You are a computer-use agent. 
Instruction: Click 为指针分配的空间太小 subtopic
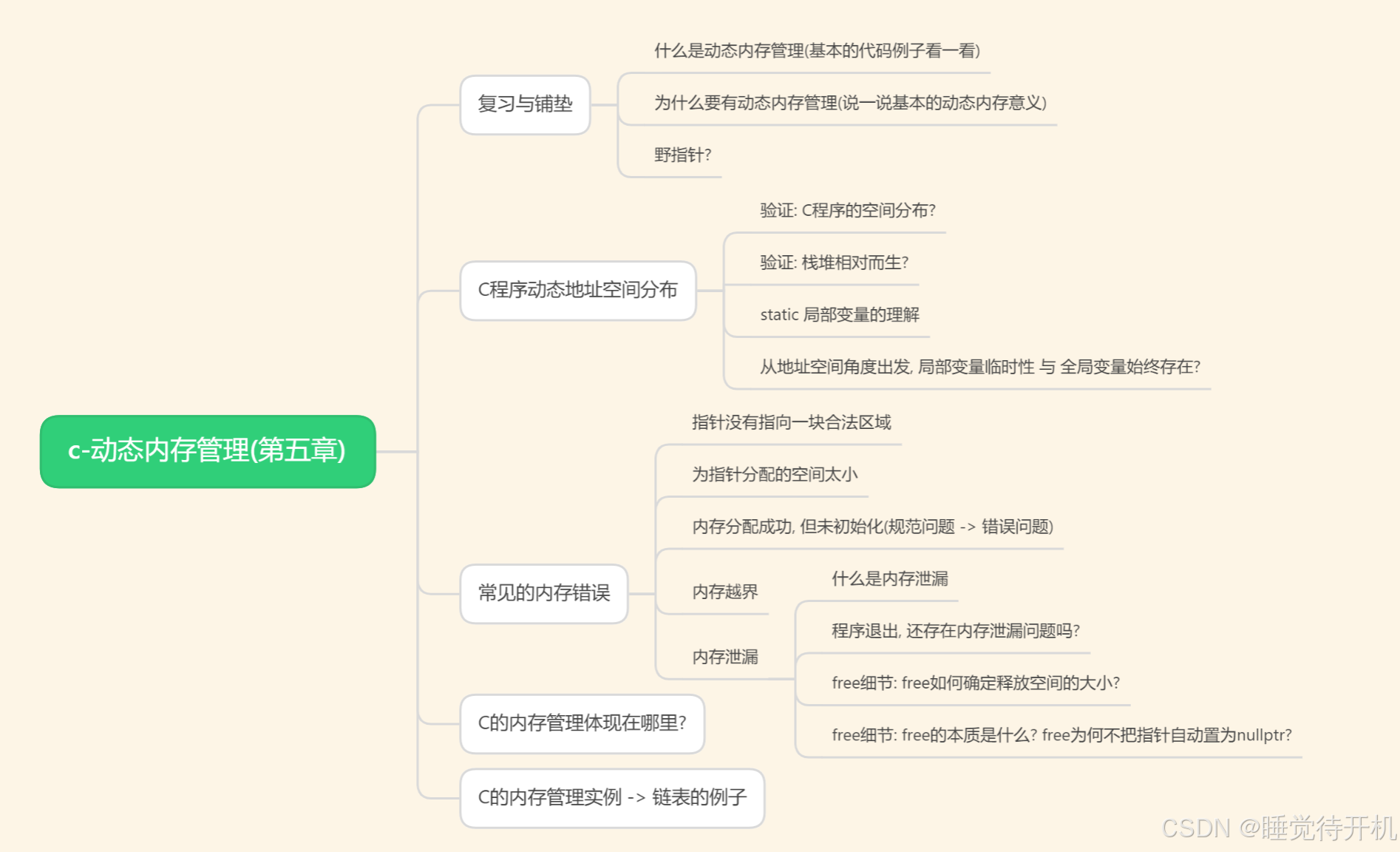tap(775, 474)
